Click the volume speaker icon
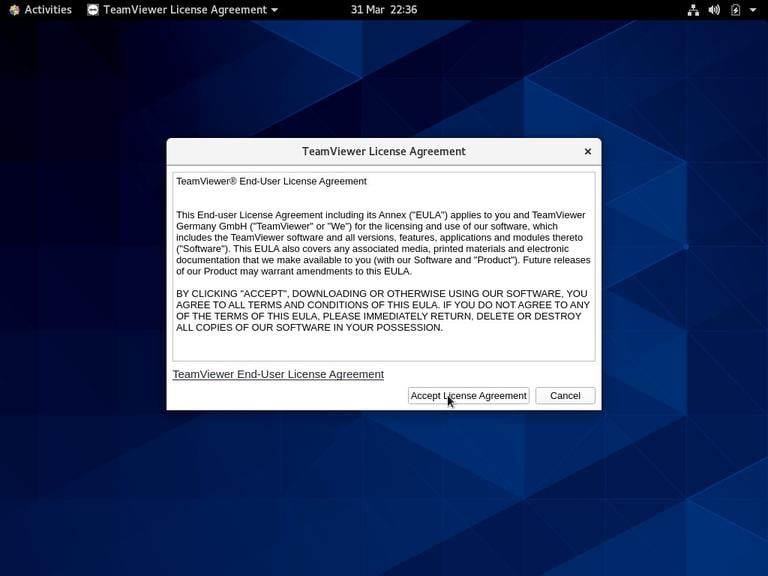768x576 pixels. point(714,10)
